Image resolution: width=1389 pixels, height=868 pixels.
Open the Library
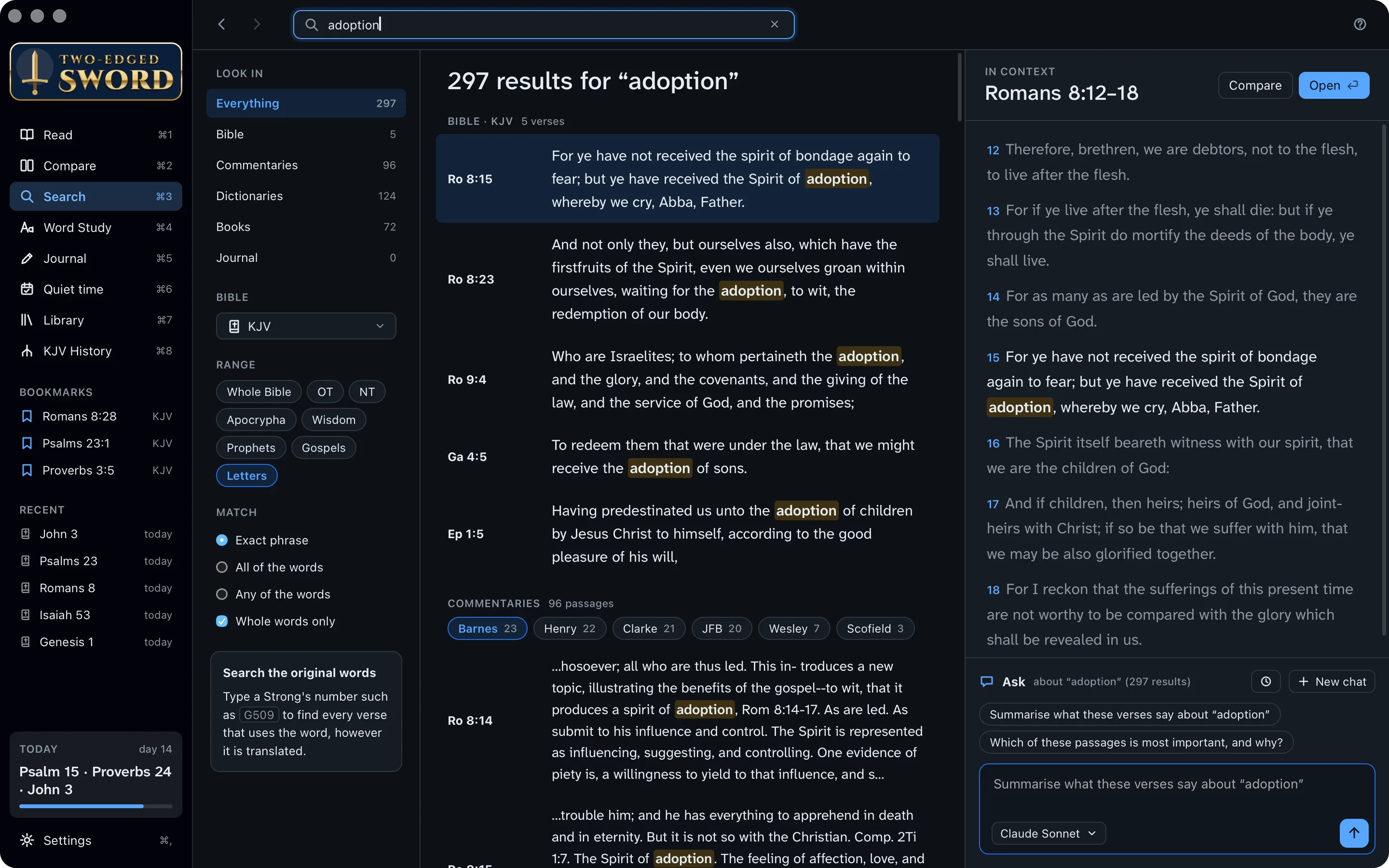(96, 320)
